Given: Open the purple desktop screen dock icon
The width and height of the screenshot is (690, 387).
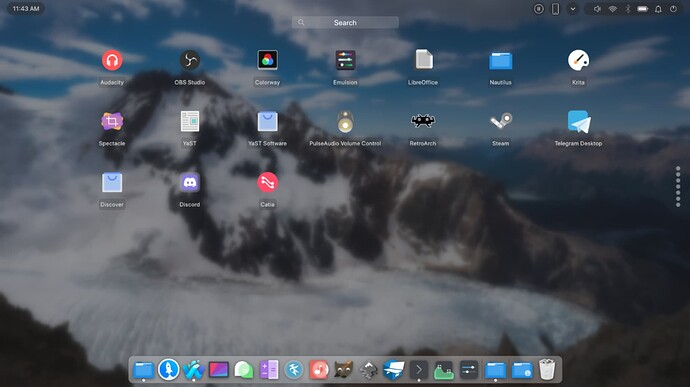Looking at the screenshot, I should [x=219, y=369].
